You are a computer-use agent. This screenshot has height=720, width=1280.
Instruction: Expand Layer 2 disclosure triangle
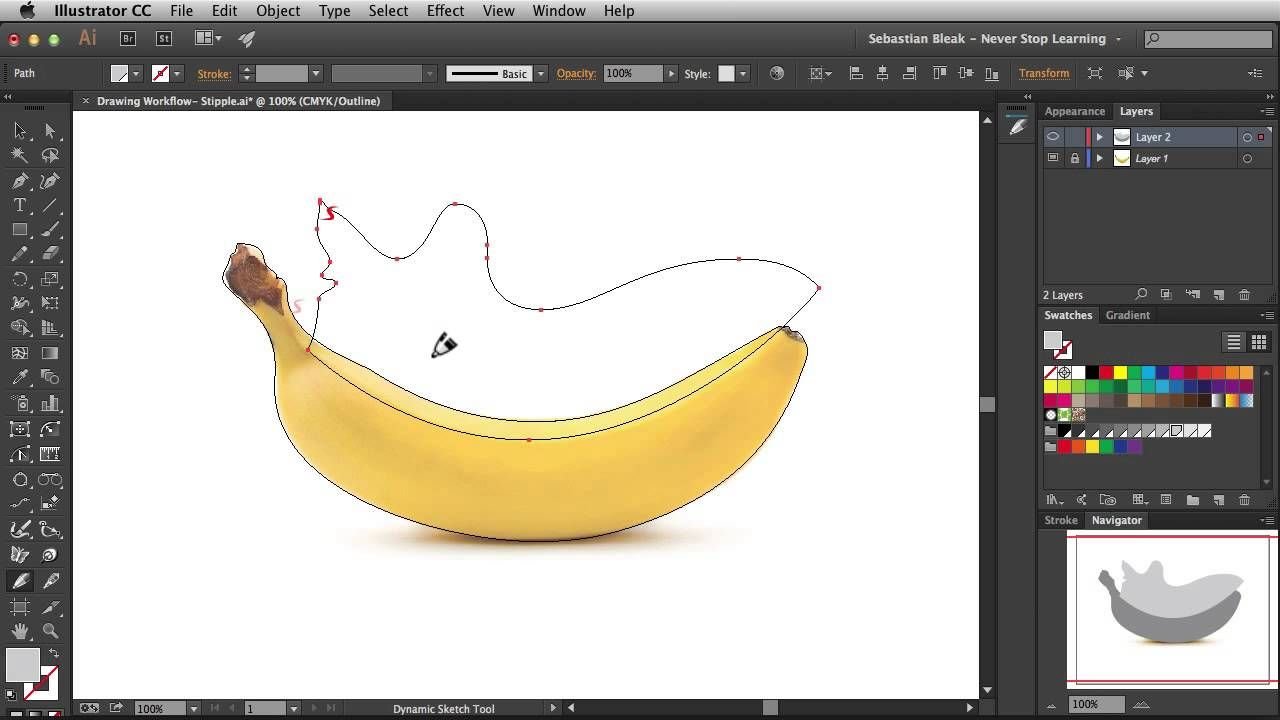1099,137
